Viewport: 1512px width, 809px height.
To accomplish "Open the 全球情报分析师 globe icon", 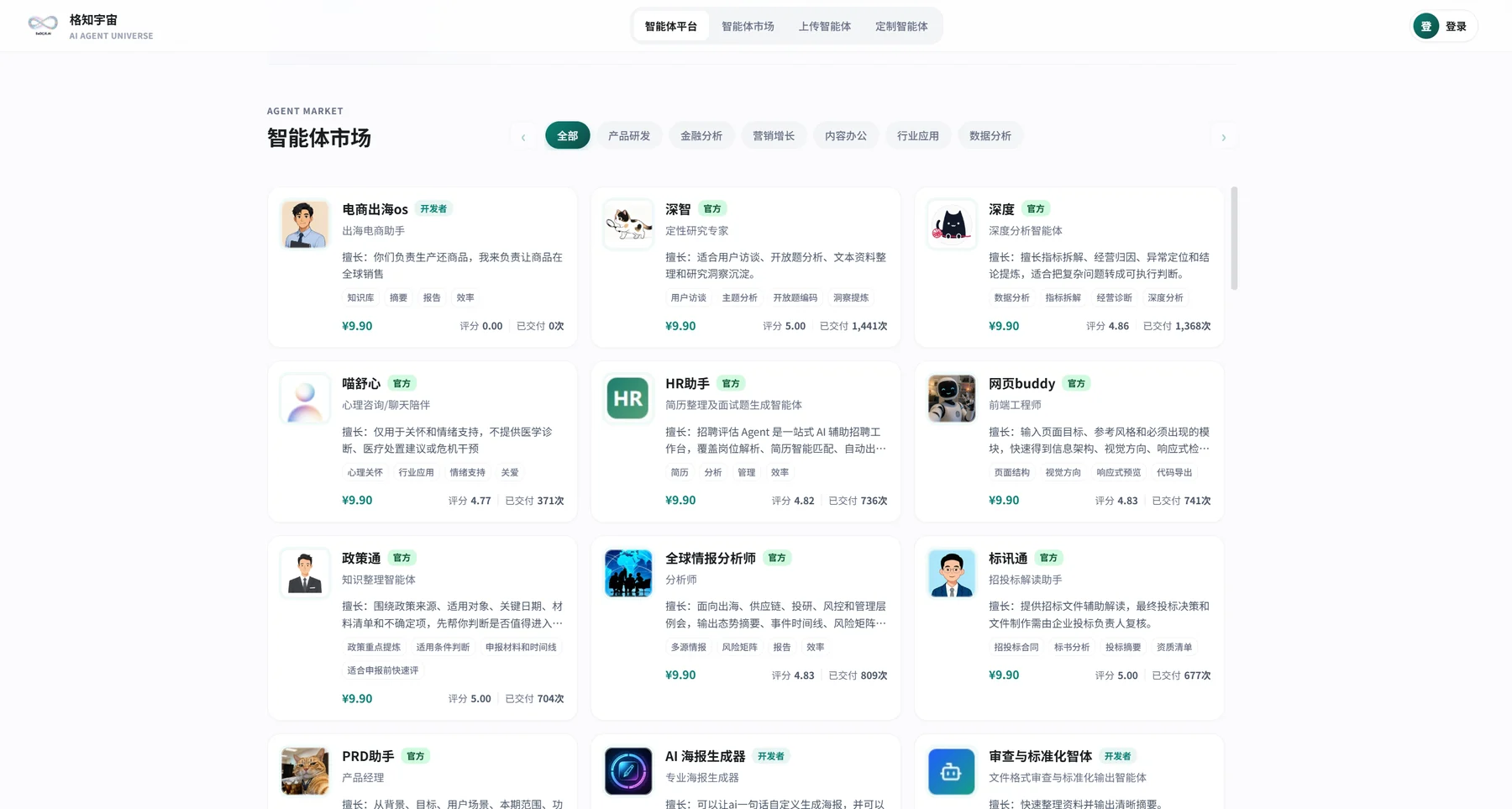I will pyautogui.click(x=628, y=573).
